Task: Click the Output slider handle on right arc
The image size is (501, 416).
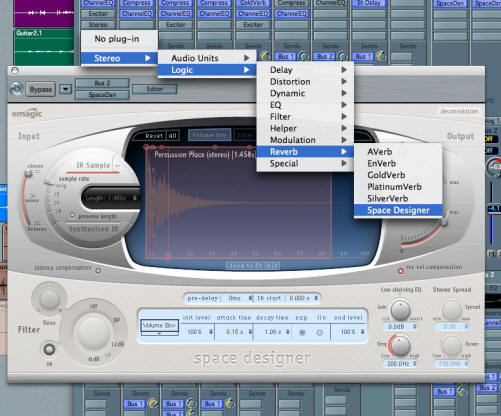Action: [x=444, y=223]
